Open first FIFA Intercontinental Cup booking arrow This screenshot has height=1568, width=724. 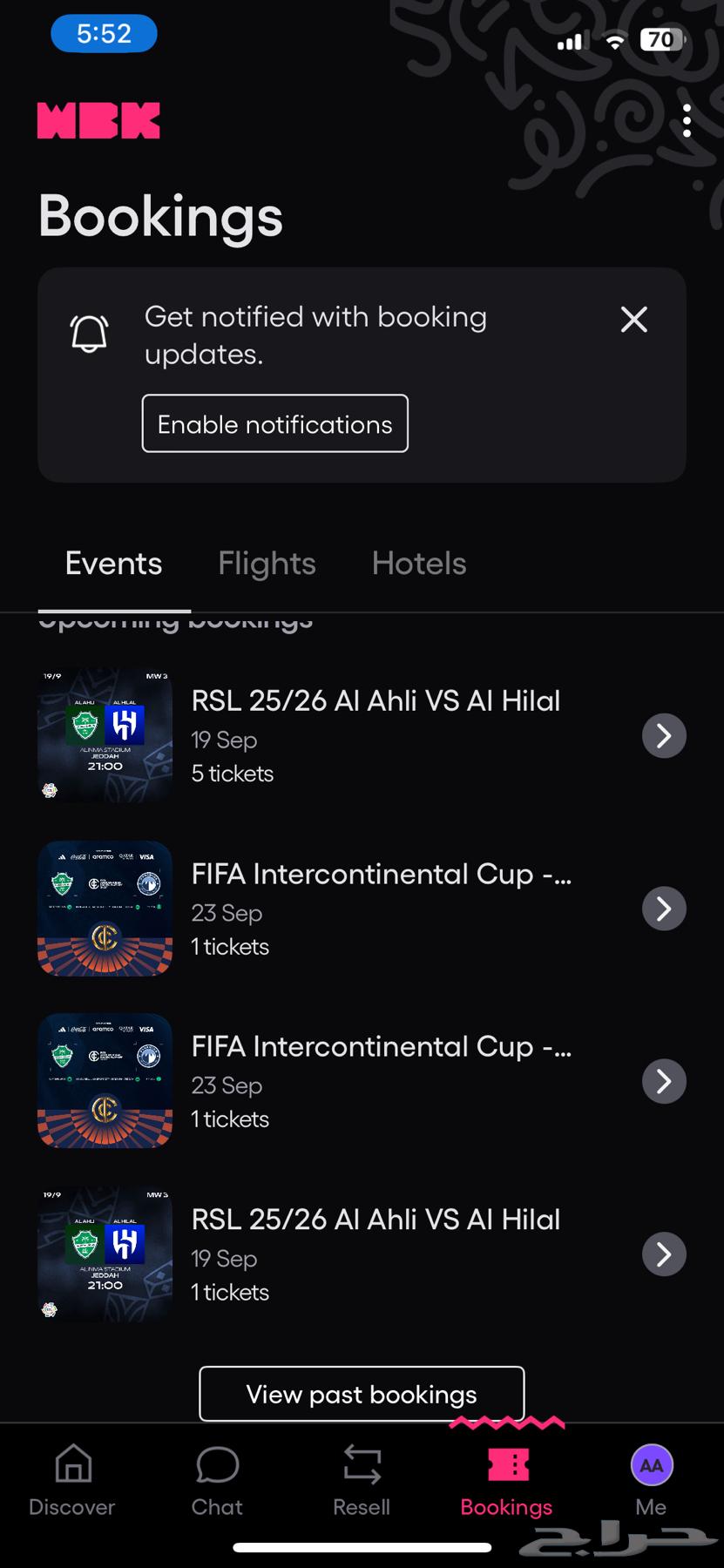(x=664, y=909)
